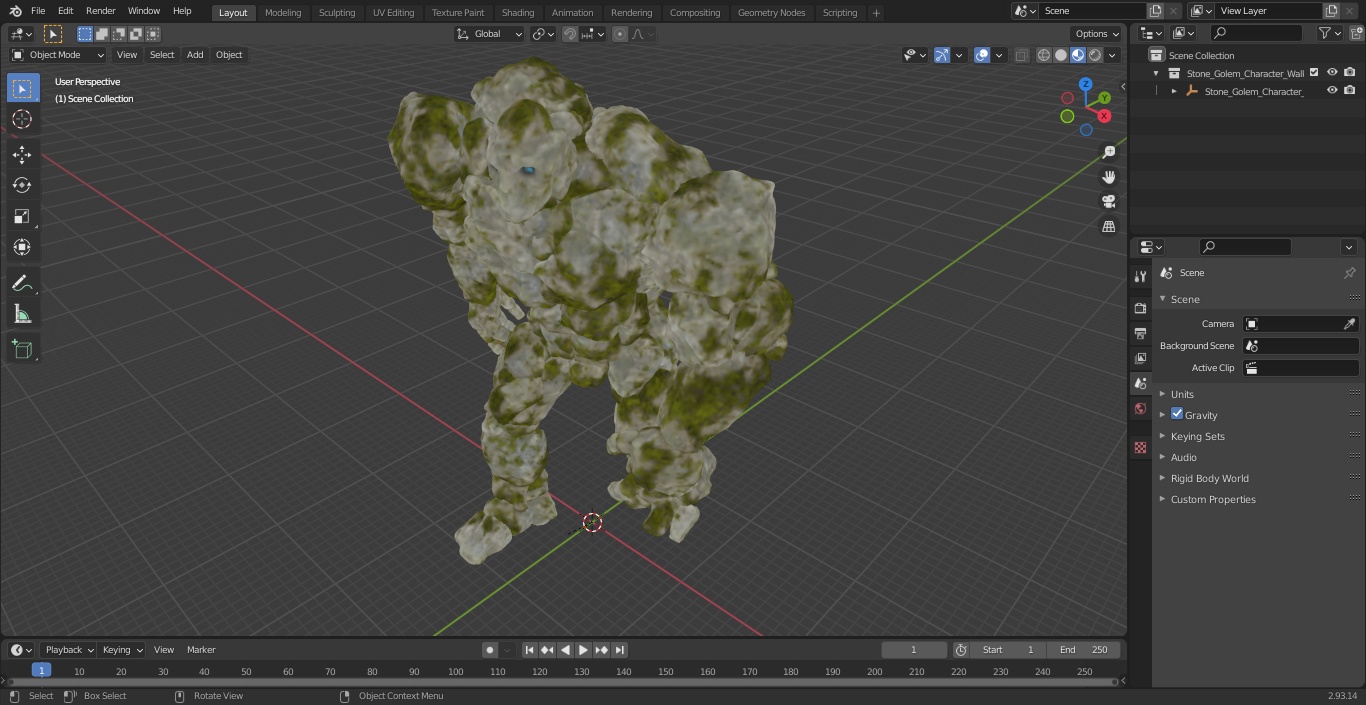Toggle X-ray mode
Viewport: 1366px width, 705px height.
click(1021, 55)
